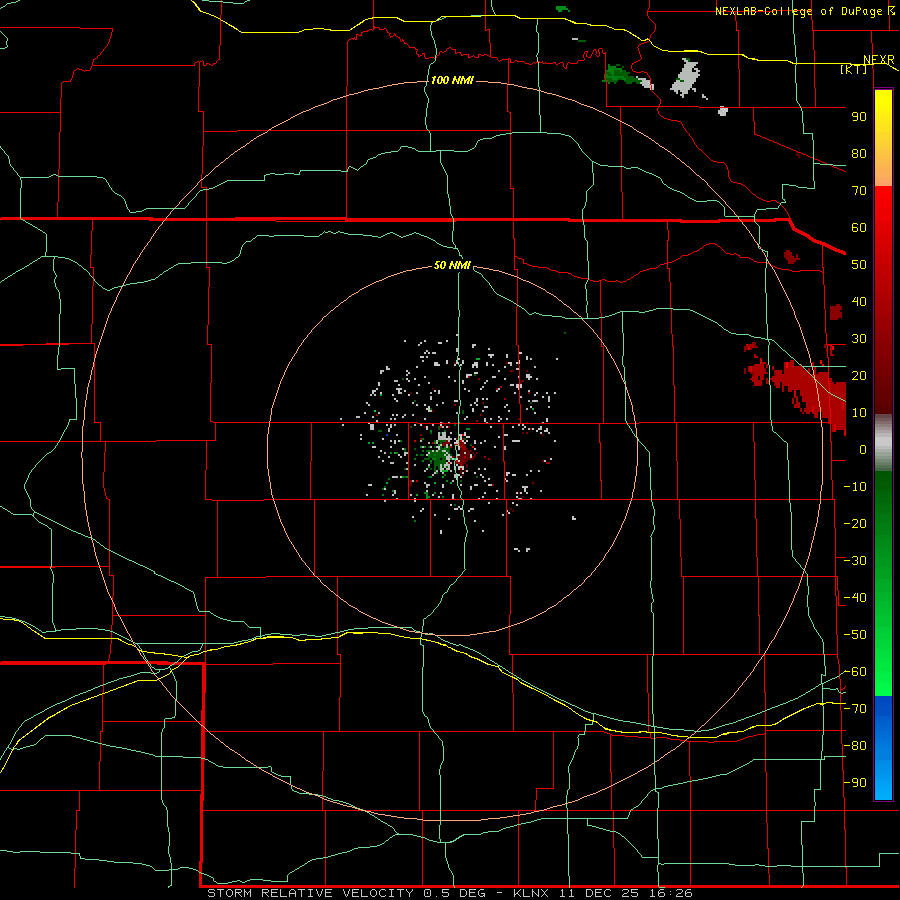Click the positive 80 knot scale value
Screen dimensions: 900x900
tap(859, 153)
